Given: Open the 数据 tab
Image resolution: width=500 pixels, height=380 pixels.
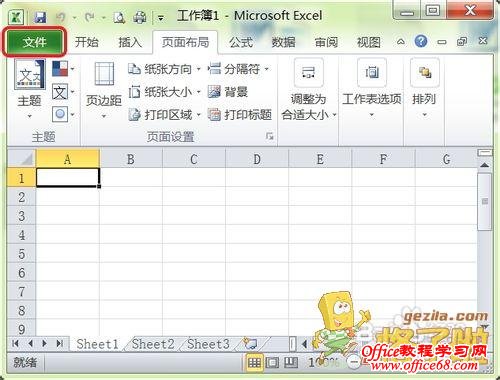Looking at the screenshot, I should pos(283,42).
